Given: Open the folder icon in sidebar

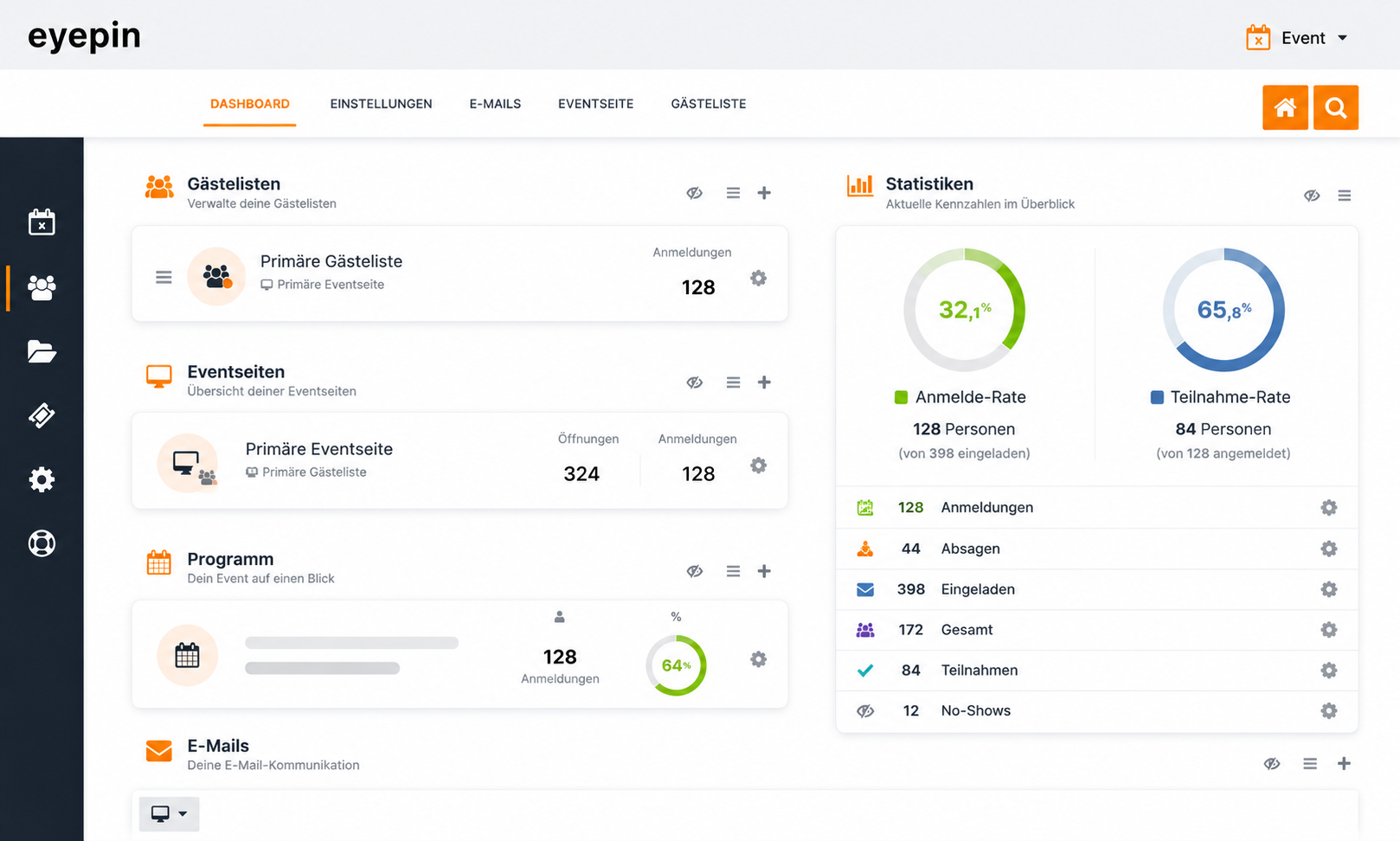Looking at the screenshot, I should tap(42, 351).
